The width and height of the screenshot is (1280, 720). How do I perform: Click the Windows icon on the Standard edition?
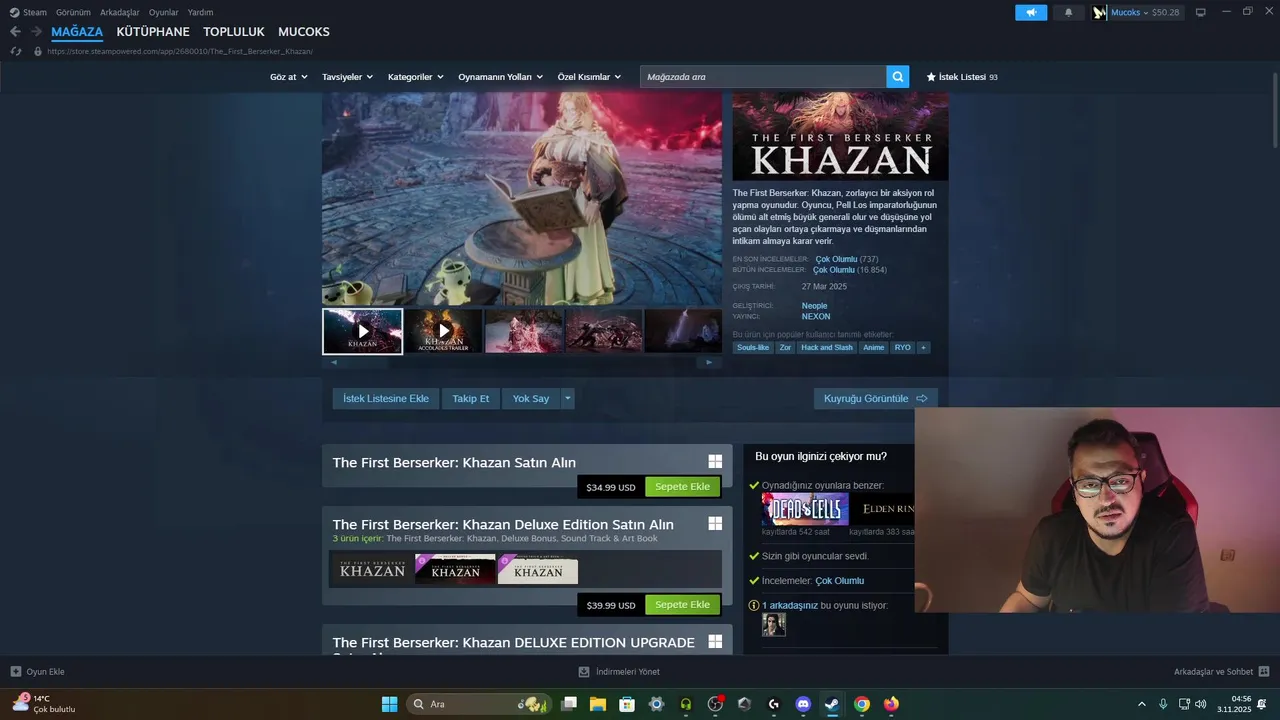(x=715, y=461)
